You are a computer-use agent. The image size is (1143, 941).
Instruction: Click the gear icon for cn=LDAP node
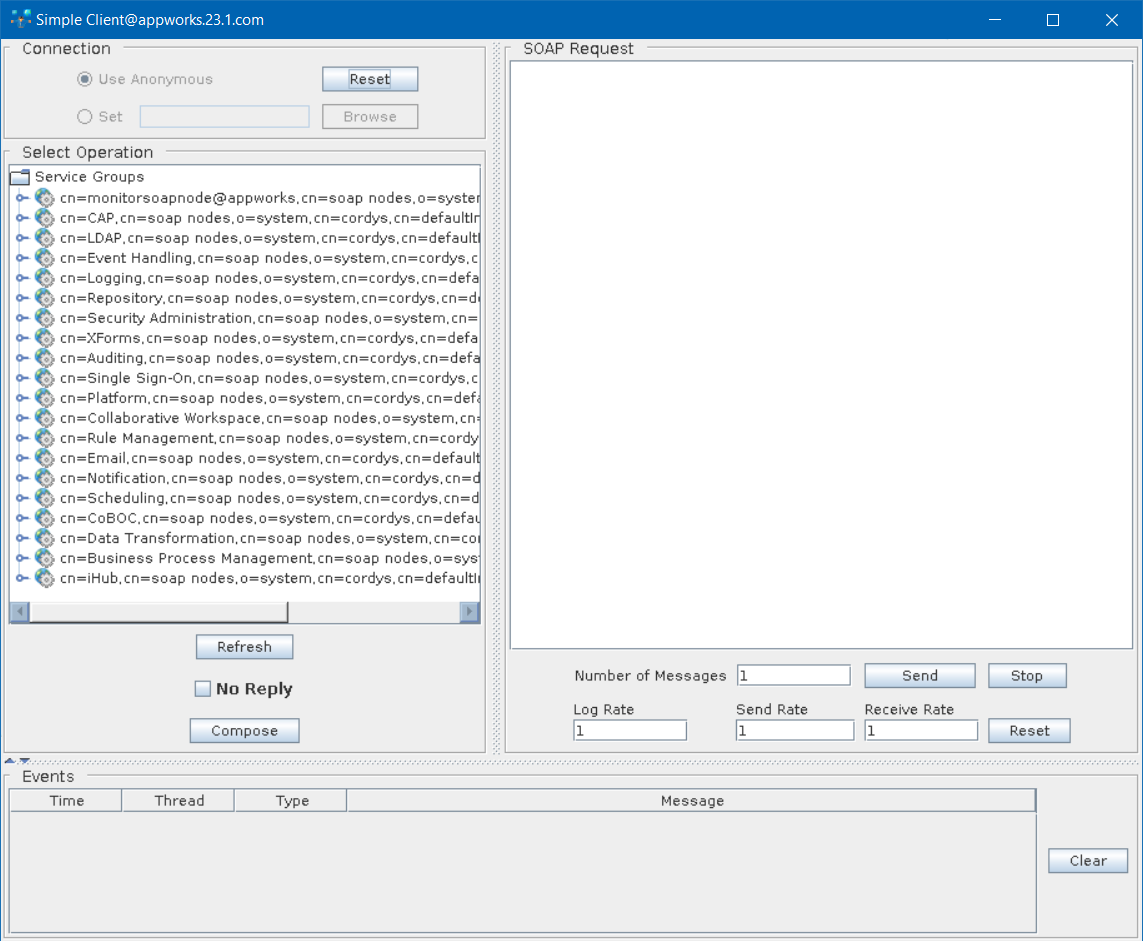point(45,237)
